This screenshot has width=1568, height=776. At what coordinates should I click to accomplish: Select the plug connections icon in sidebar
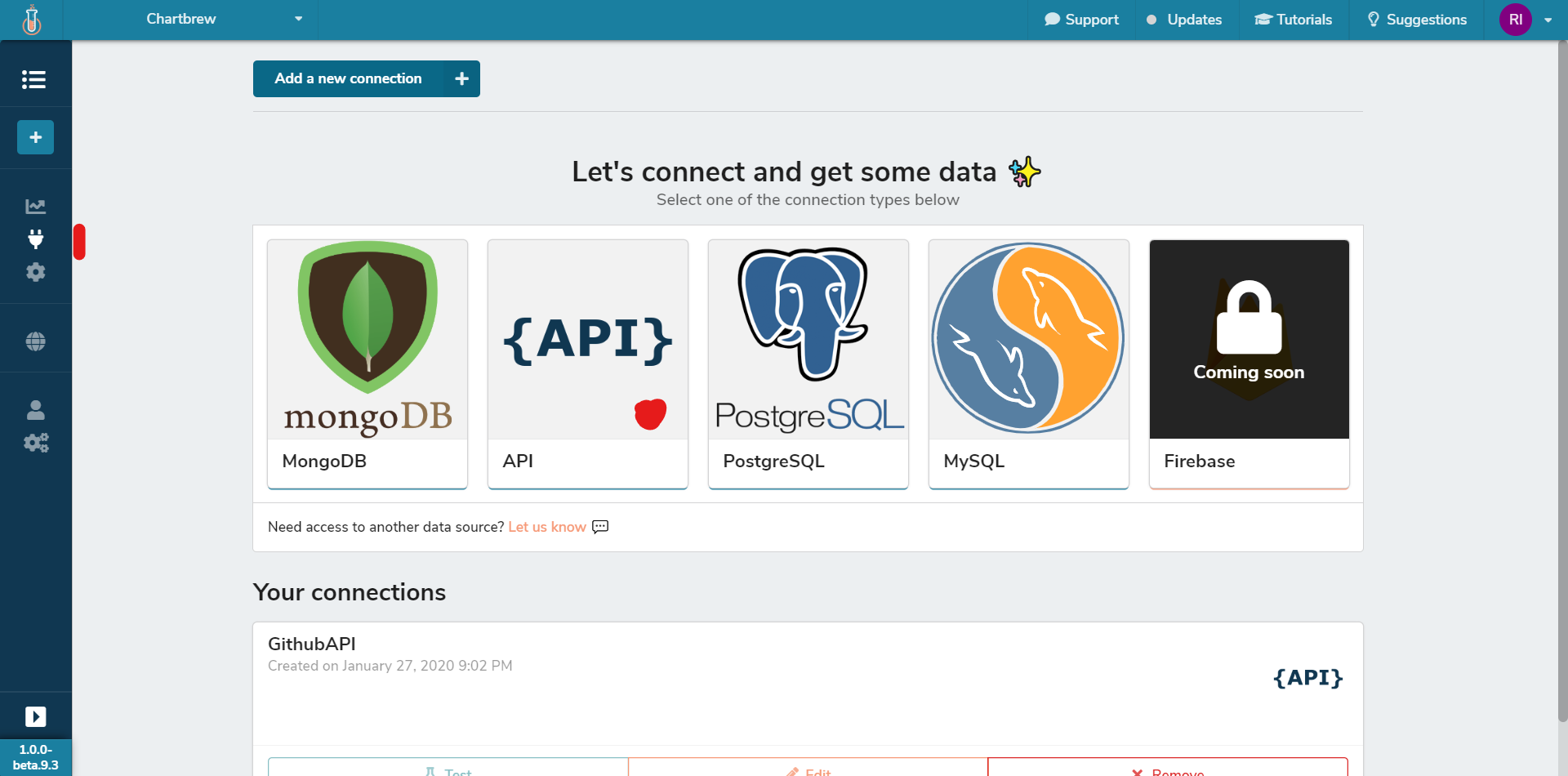point(35,239)
